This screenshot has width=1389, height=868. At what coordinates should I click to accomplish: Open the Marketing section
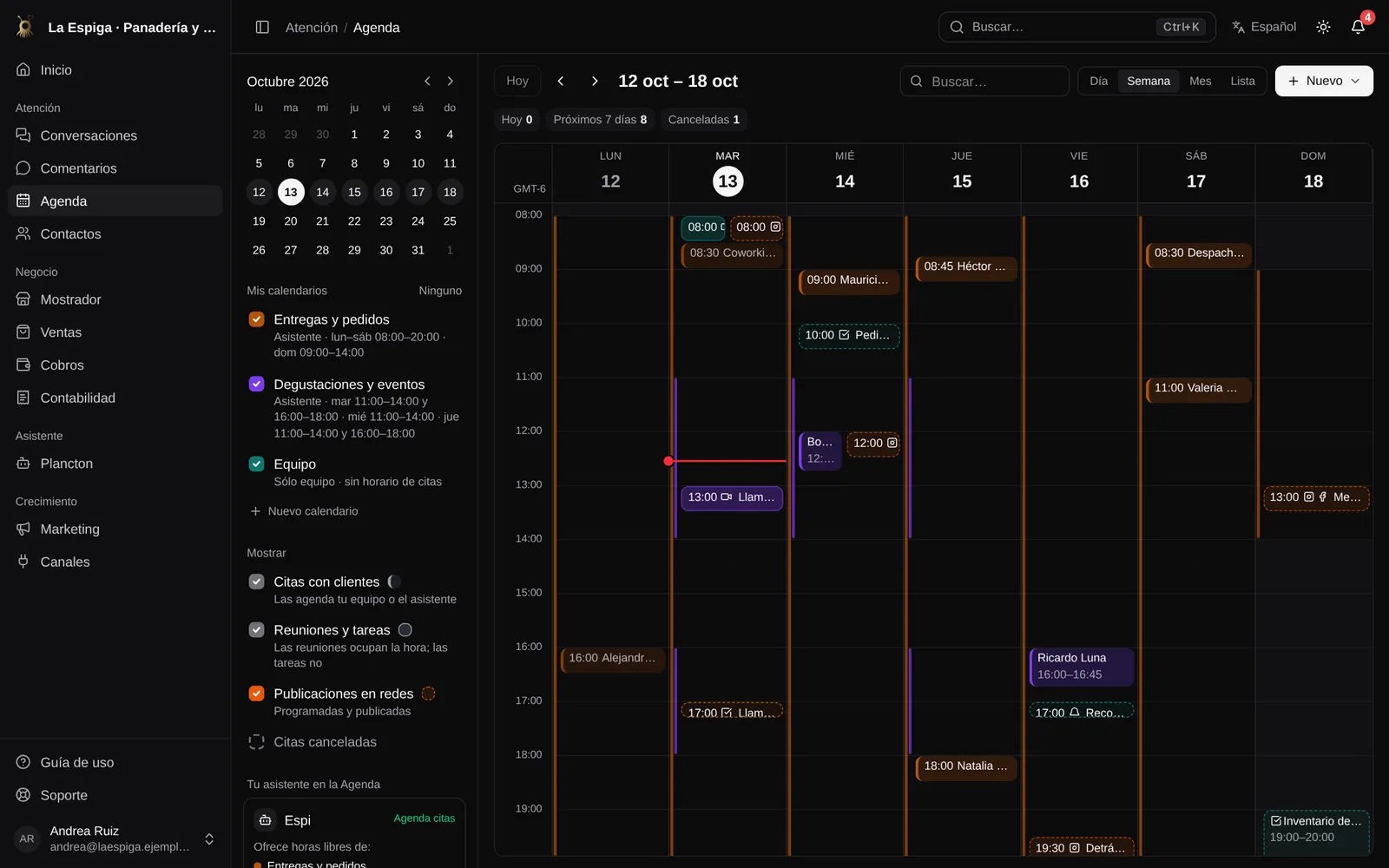[115, 529]
